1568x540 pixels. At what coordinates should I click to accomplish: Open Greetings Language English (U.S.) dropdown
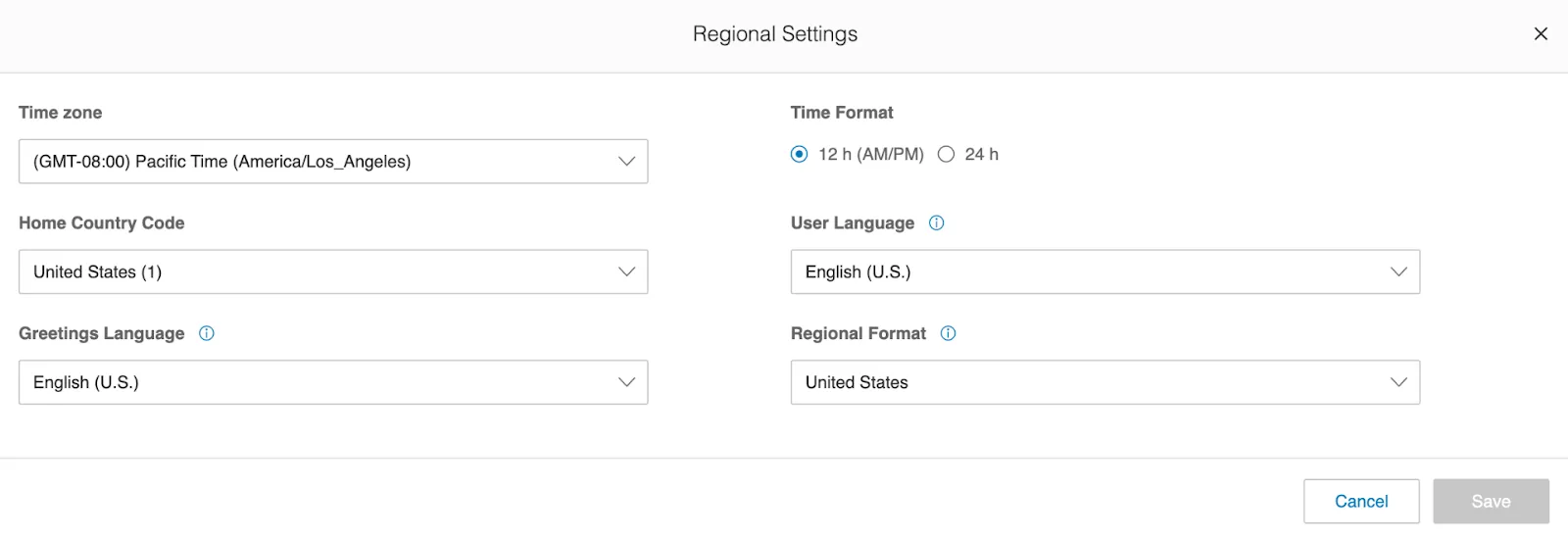coord(314,382)
